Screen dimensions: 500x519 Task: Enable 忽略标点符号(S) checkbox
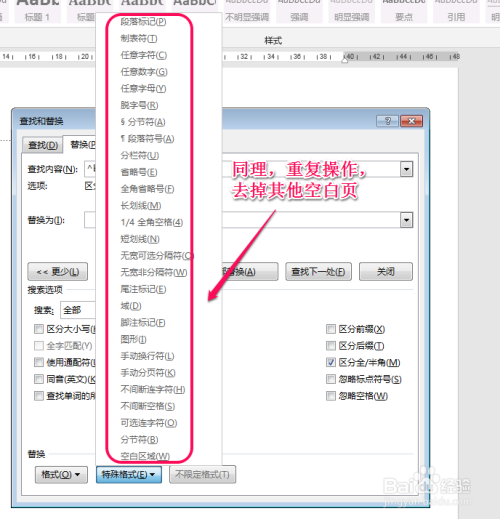point(331,379)
